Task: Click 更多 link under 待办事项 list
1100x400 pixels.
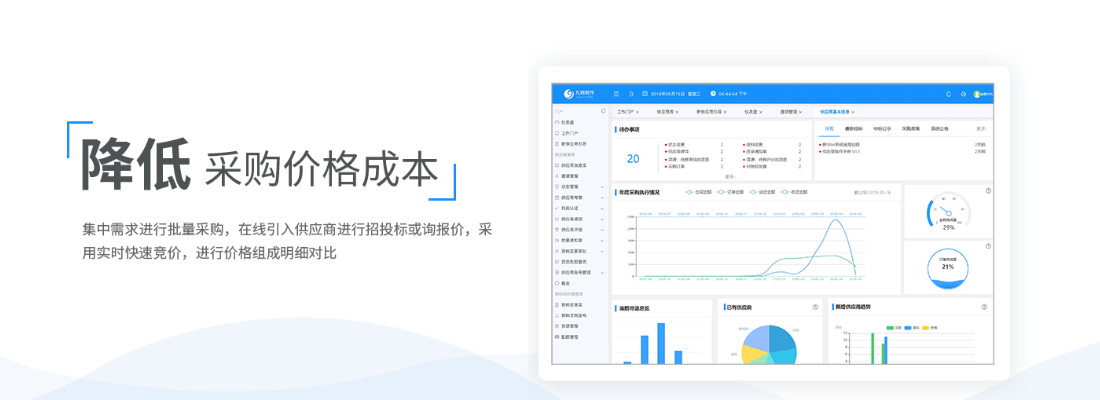Action: pyautogui.click(x=731, y=176)
